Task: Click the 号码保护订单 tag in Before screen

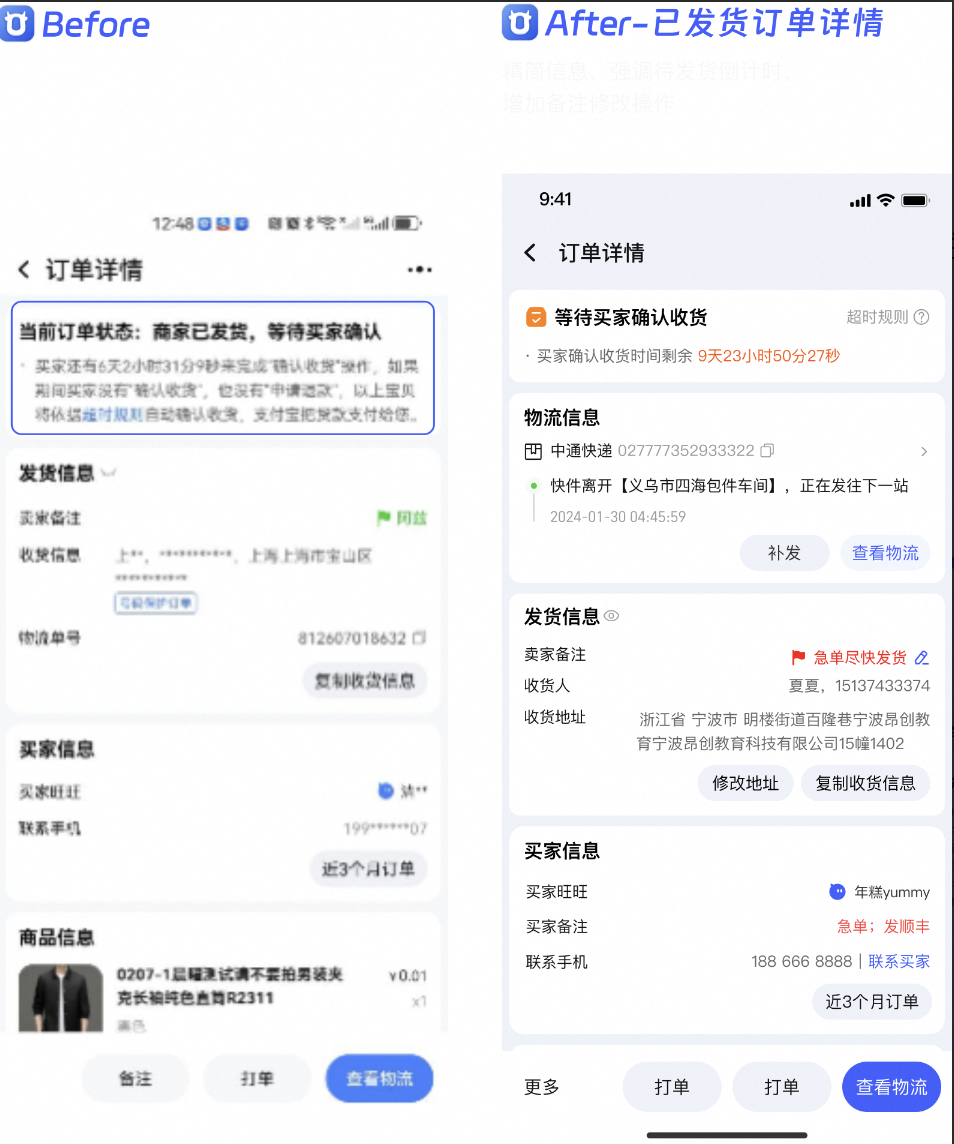Action: point(155,603)
